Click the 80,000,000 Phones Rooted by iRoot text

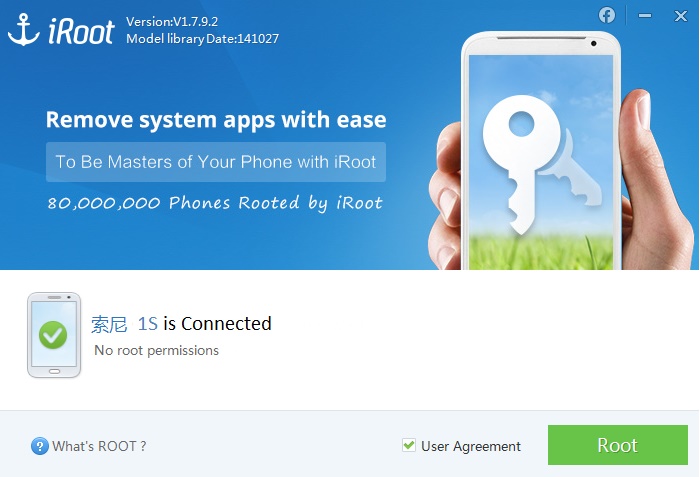tap(215, 203)
